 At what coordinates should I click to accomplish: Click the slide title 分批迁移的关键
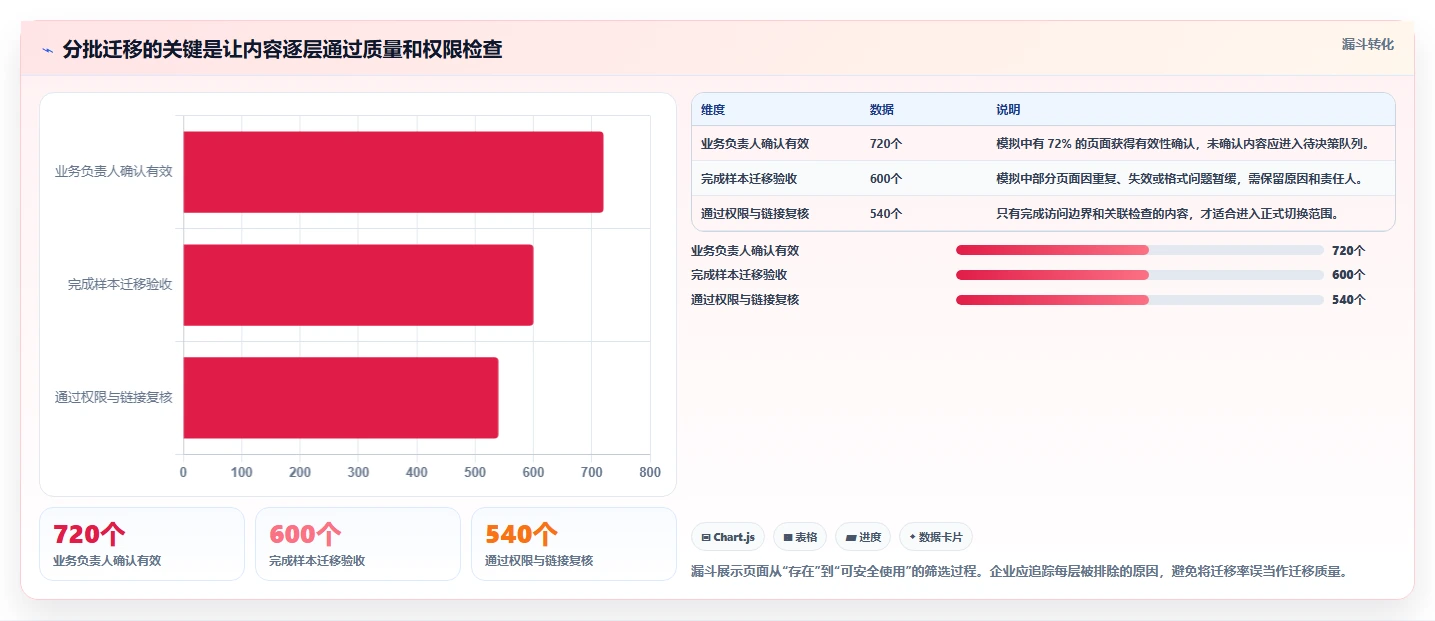point(282,50)
